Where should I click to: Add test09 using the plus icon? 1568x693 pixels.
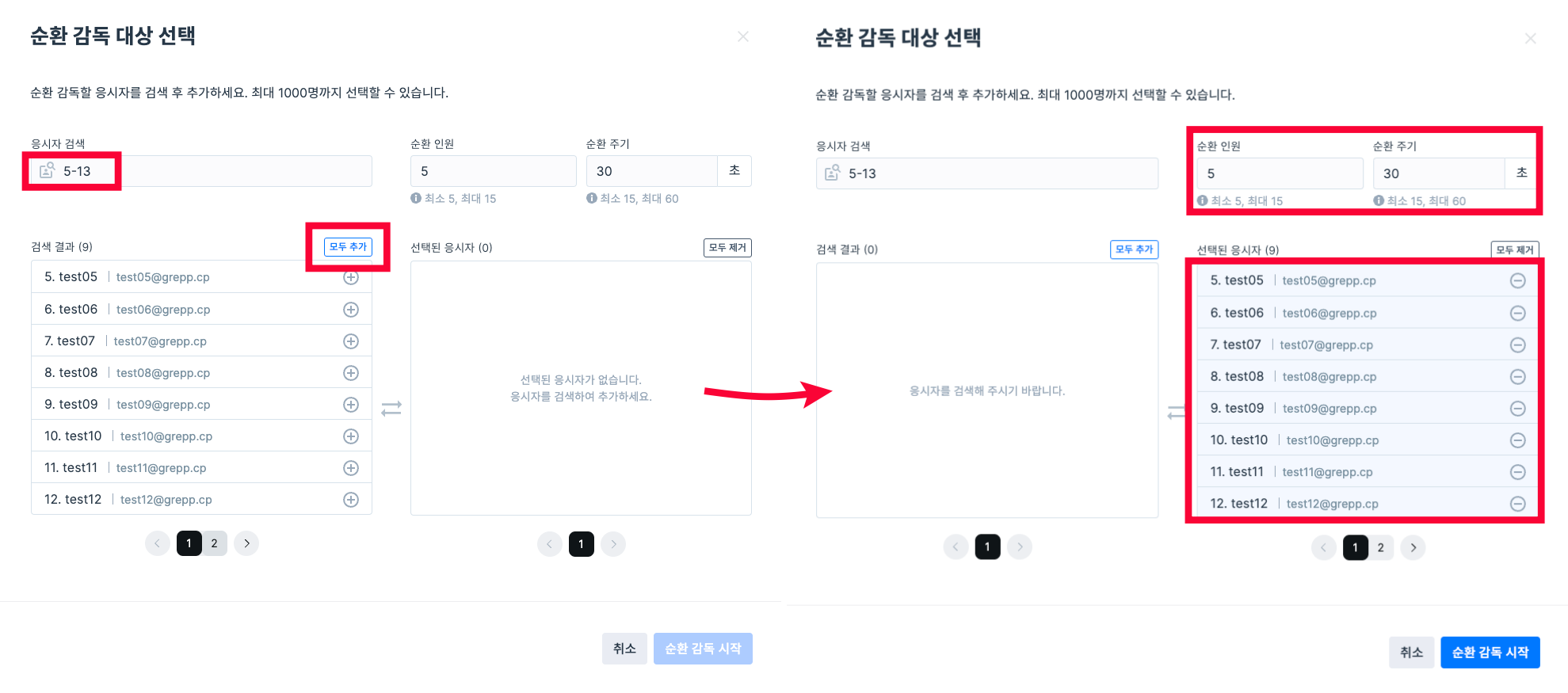(x=351, y=405)
